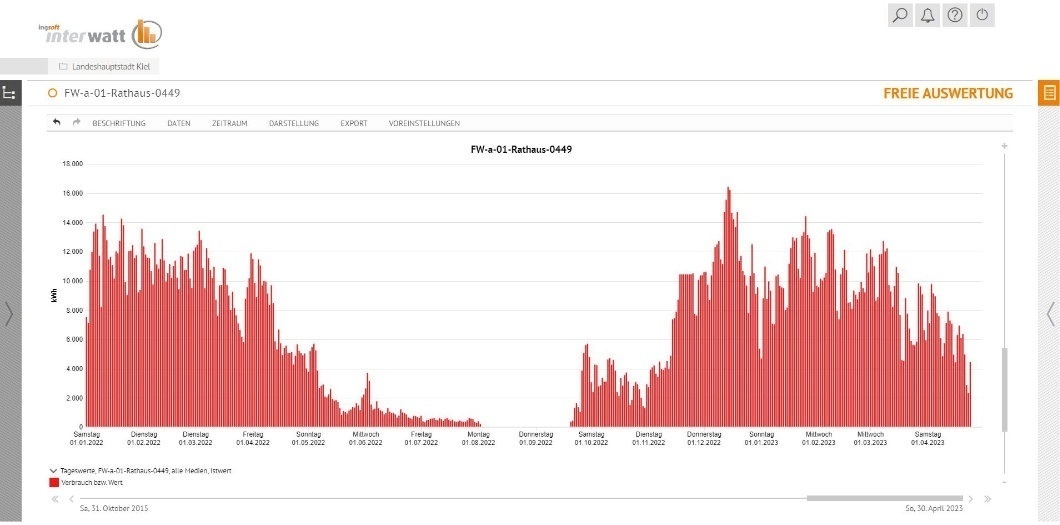Image resolution: width=1060 pixels, height=525 pixels.
Task: Click the 18.000 y-axis value
Action: coord(72,164)
